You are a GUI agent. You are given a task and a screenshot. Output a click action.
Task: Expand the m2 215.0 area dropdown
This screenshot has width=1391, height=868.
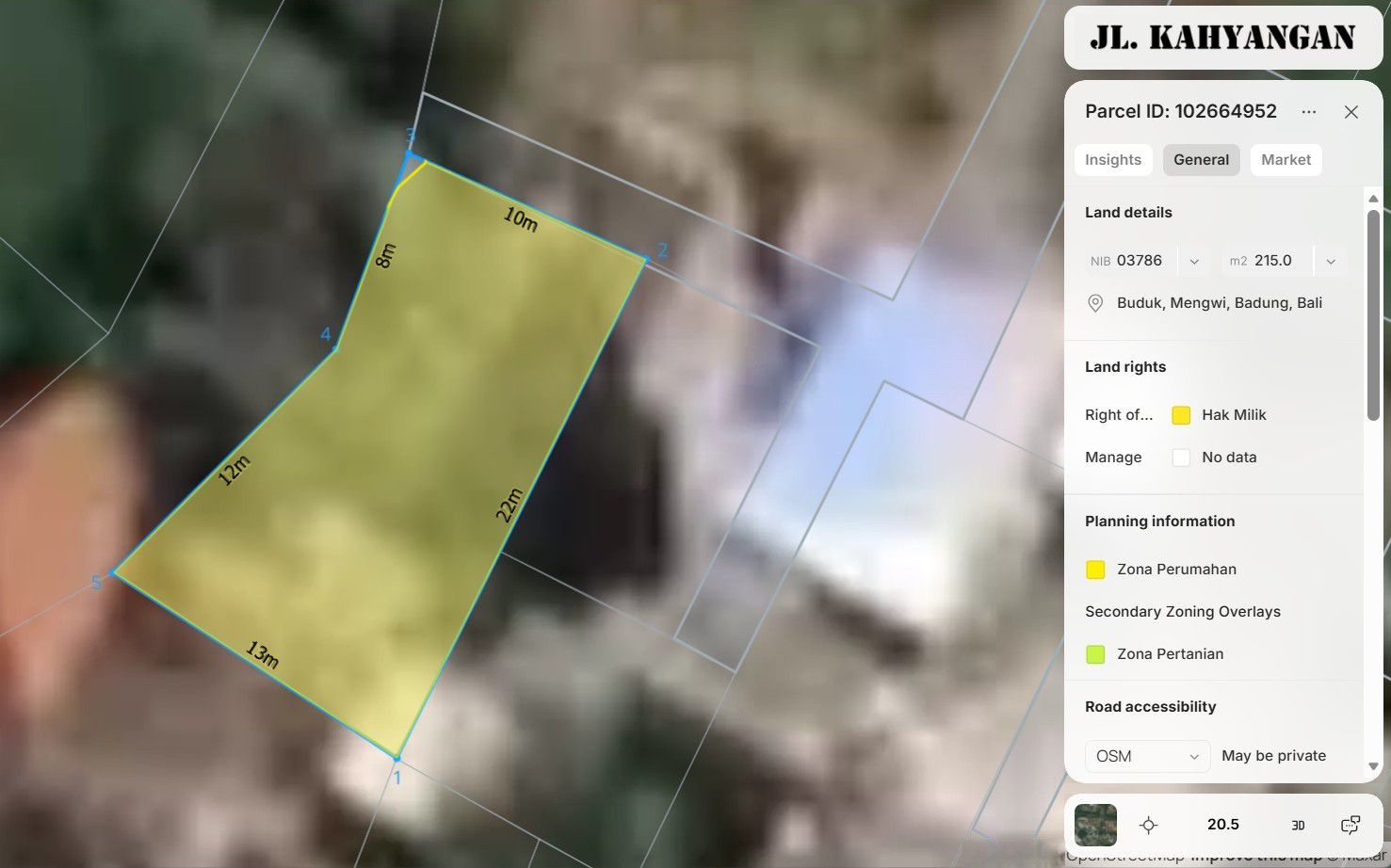click(1330, 262)
